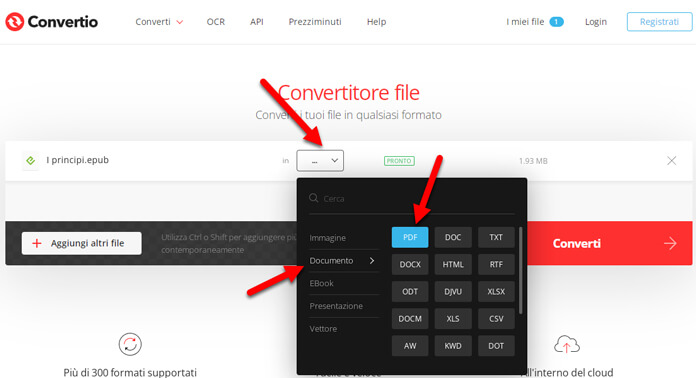Click the I principi.epub file name
The image size is (696, 378).
[x=78, y=160]
